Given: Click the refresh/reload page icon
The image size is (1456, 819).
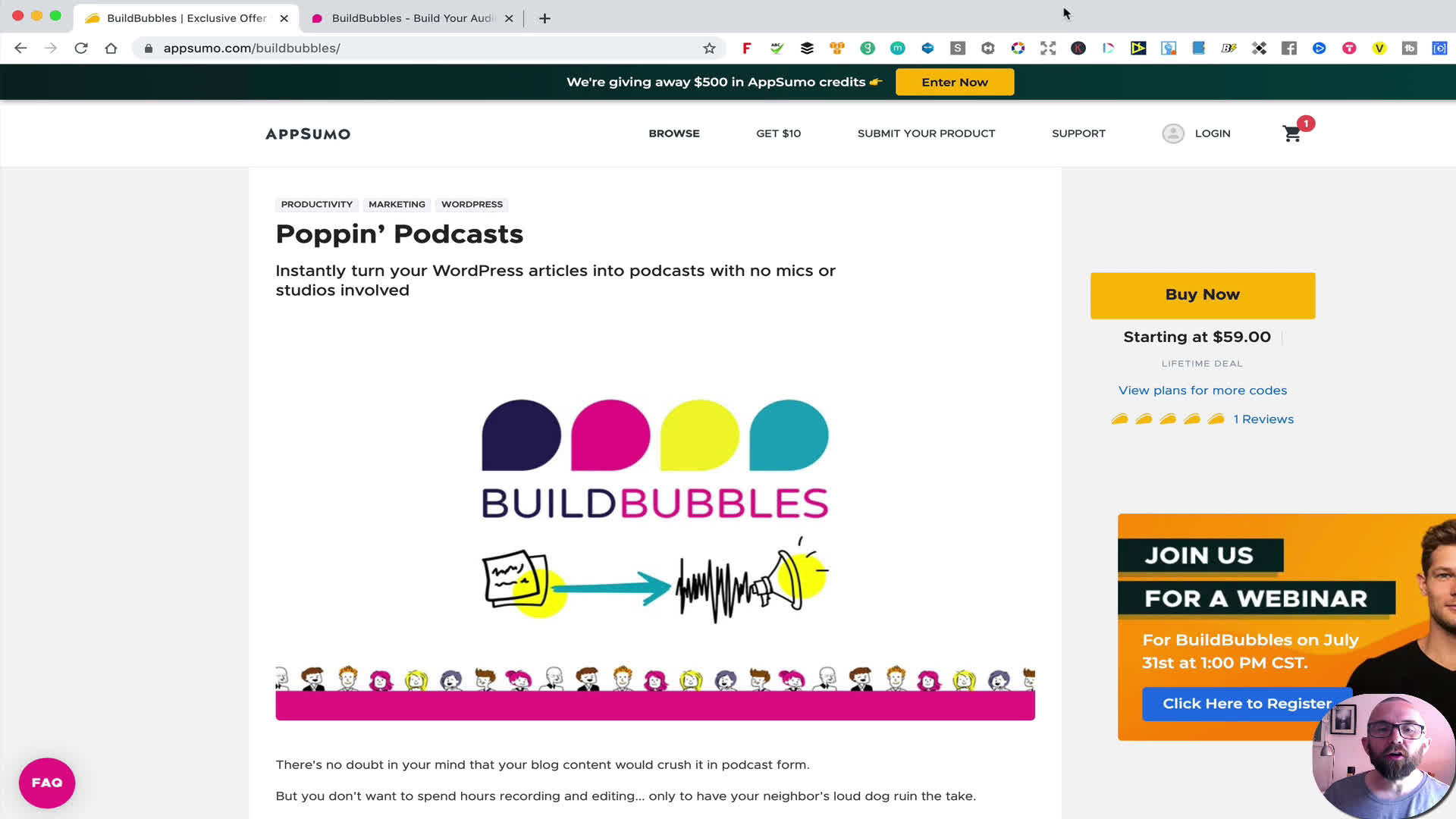Looking at the screenshot, I should click(81, 48).
